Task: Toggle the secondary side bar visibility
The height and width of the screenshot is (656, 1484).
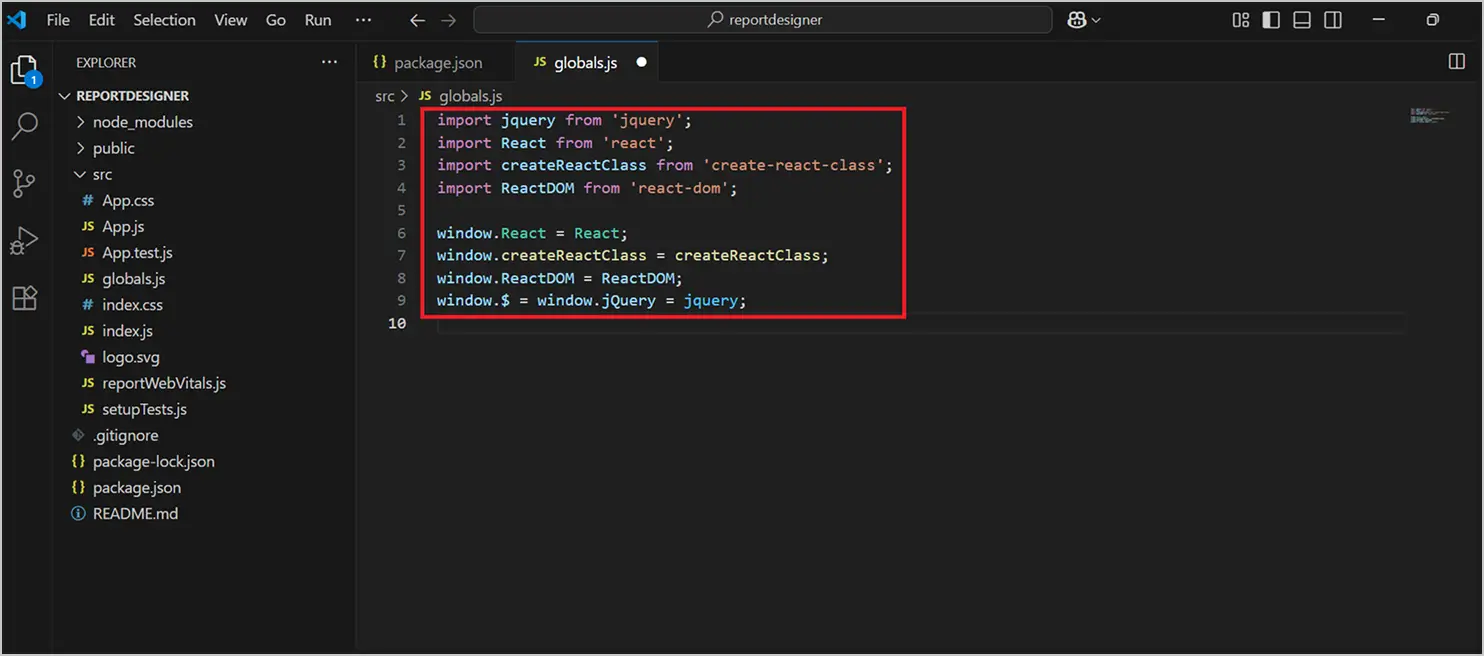Action: [1332, 20]
